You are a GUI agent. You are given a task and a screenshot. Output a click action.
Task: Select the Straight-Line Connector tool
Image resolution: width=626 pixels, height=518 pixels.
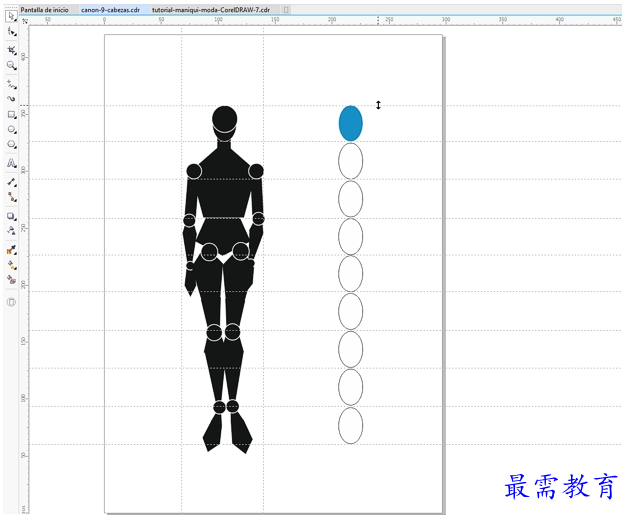click(11, 197)
